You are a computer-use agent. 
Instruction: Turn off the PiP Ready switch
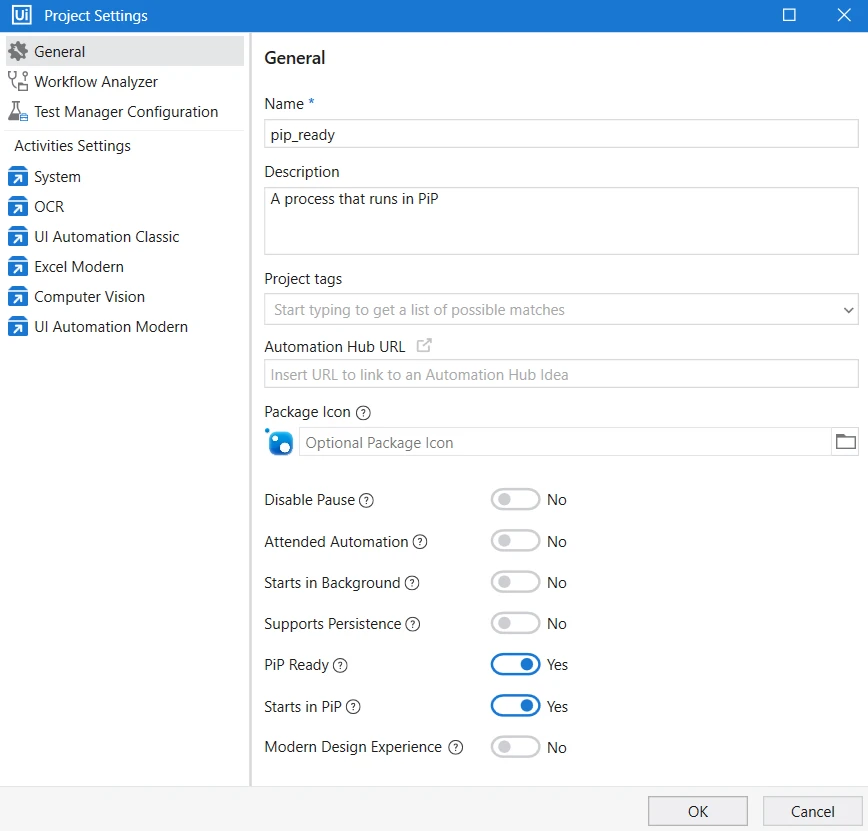(x=515, y=664)
